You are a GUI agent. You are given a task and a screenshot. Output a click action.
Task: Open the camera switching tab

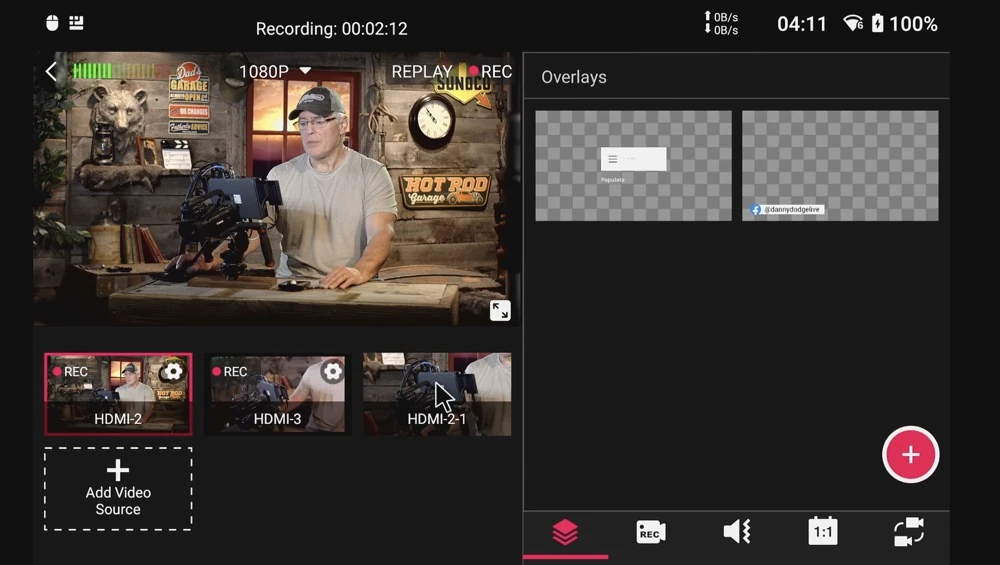pos(908,532)
